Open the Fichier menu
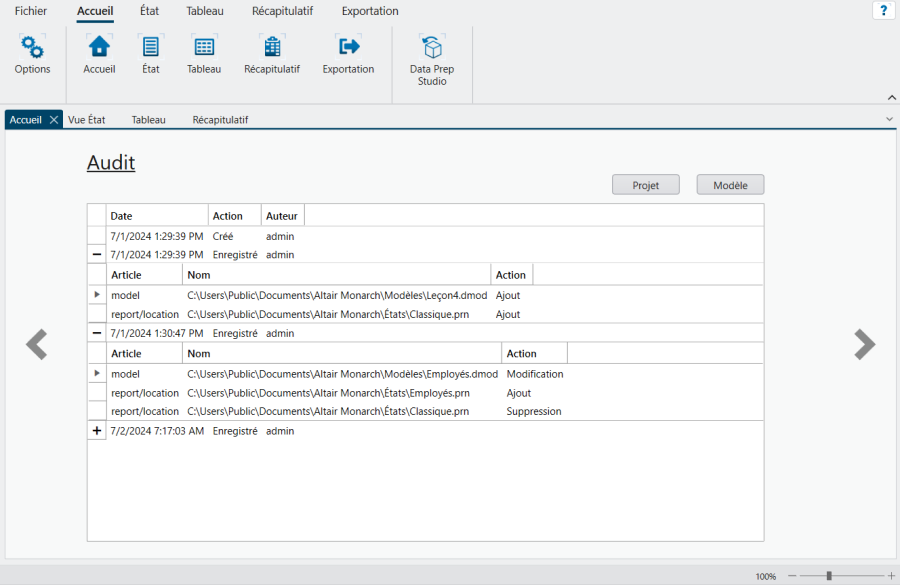Screen dimensions: 900x585 click(x=31, y=11)
